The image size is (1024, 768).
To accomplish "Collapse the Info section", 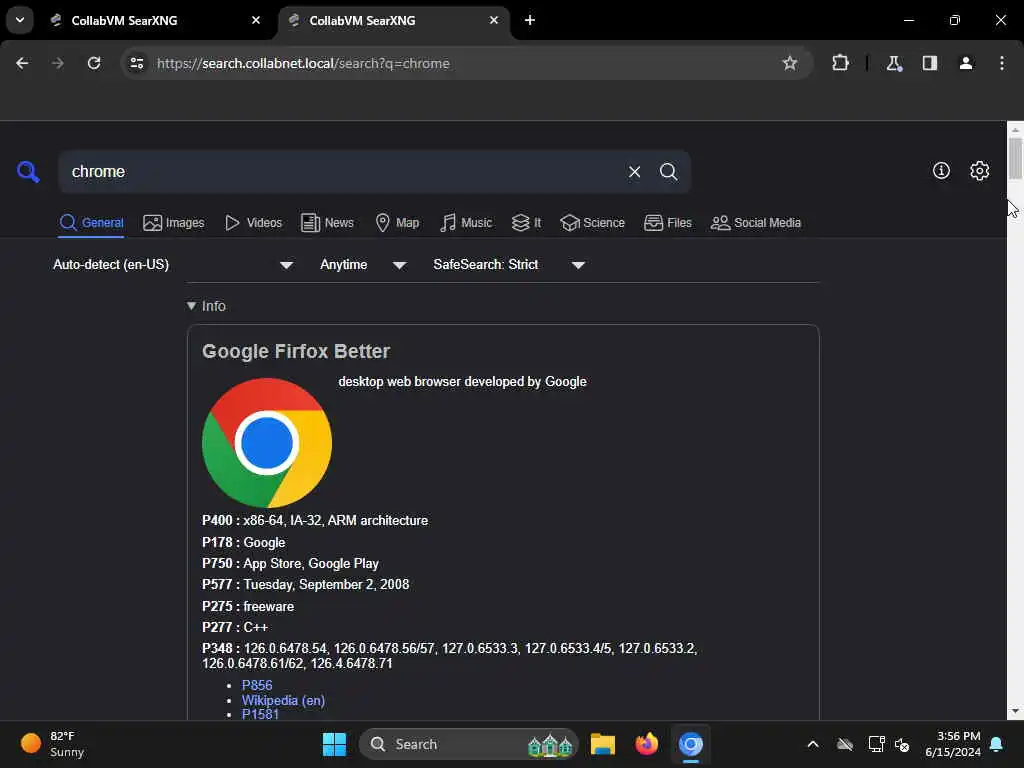I will coord(206,306).
